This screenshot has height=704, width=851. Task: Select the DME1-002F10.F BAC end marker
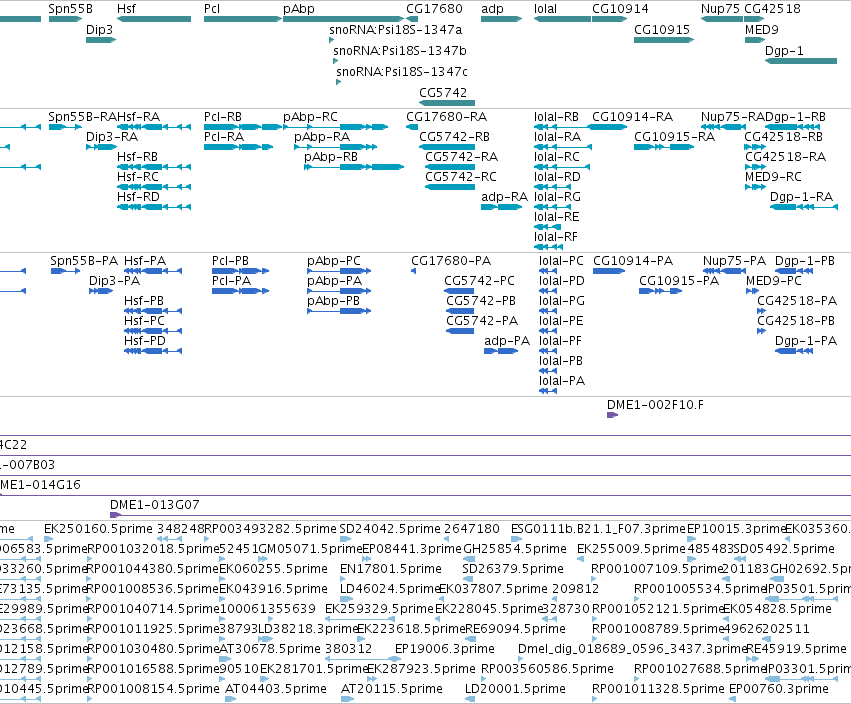pos(612,415)
